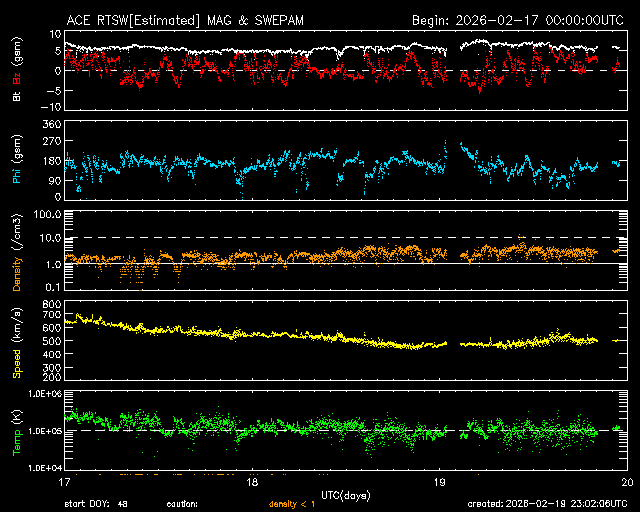Click day 20 tick on time axis
The width and height of the screenshot is (640, 512).
coord(625,482)
